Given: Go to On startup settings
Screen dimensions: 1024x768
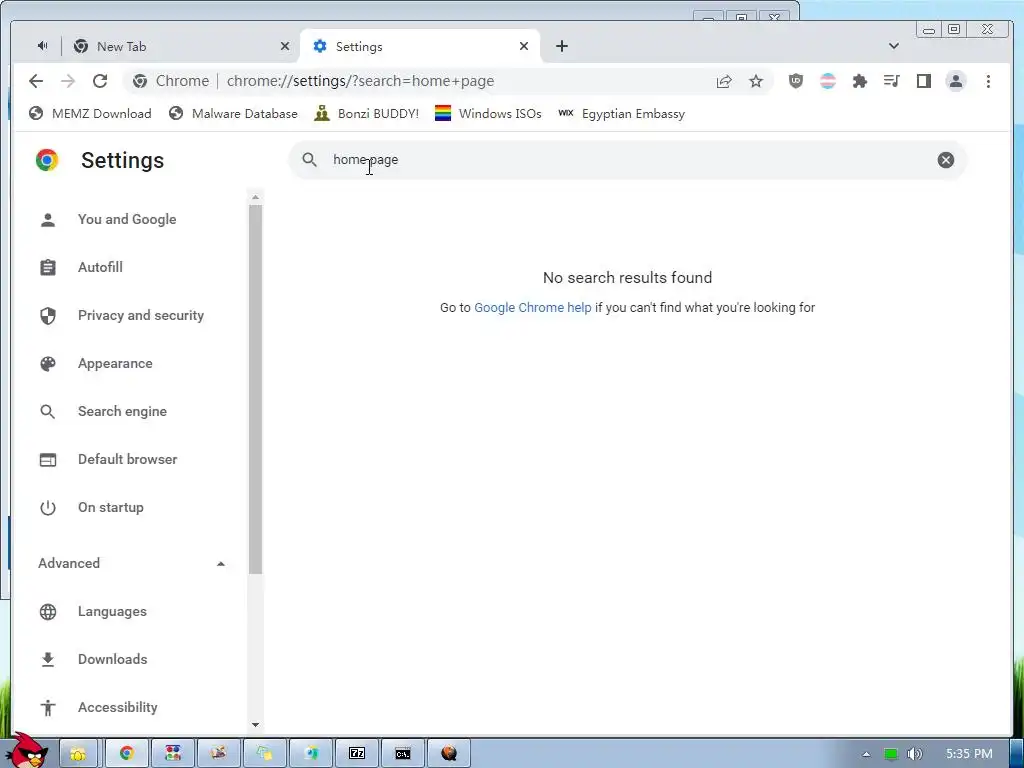Looking at the screenshot, I should (110, 507).
